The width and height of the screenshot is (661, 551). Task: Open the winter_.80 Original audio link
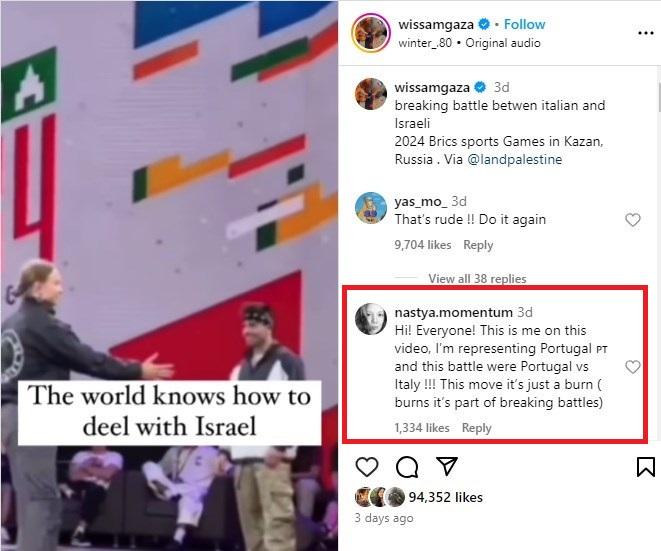[x=469, y=43]
